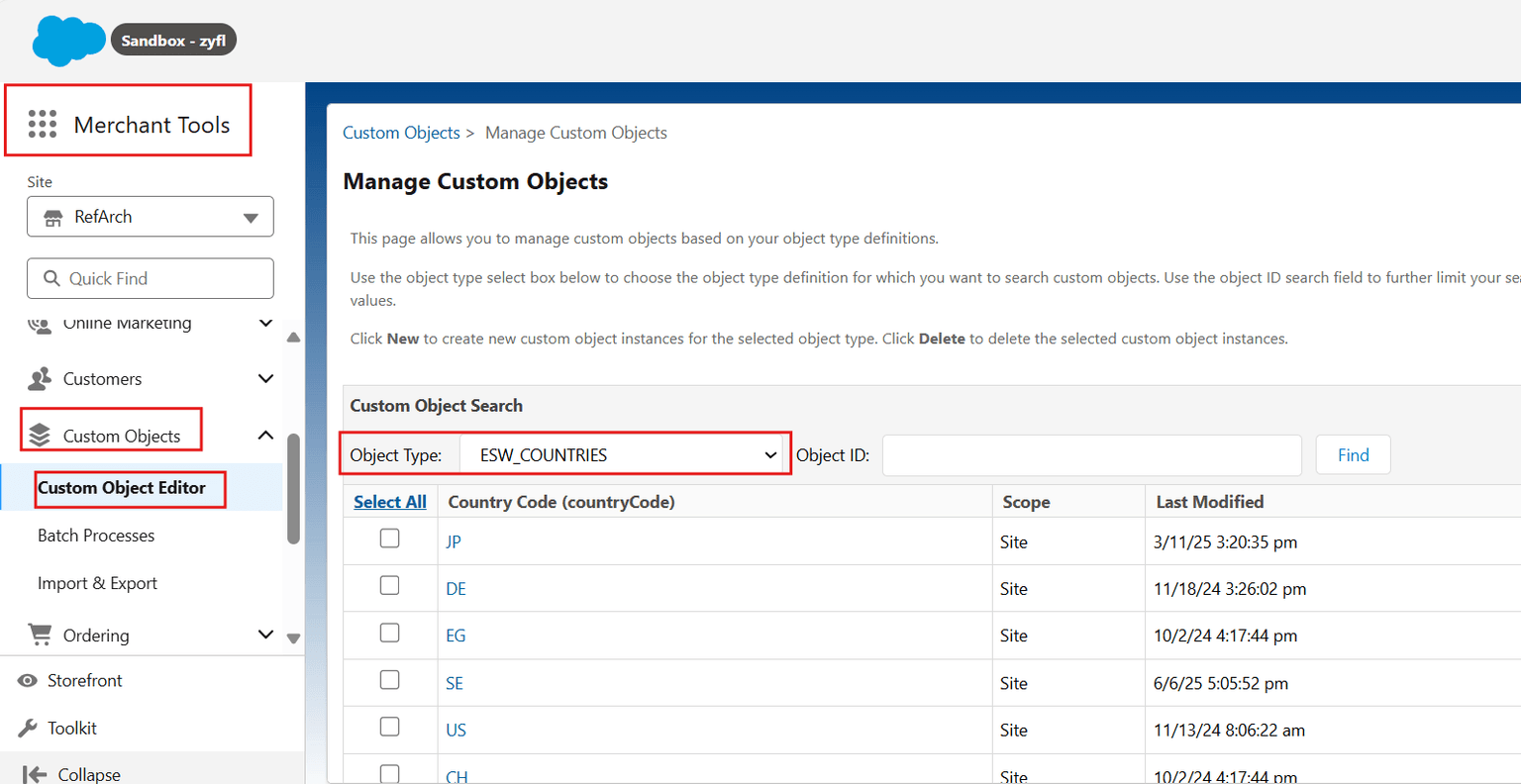The image size is (1521, 784).
Task: Click the sidebar scrollbar thumb
Action: [x=293, y=489]
